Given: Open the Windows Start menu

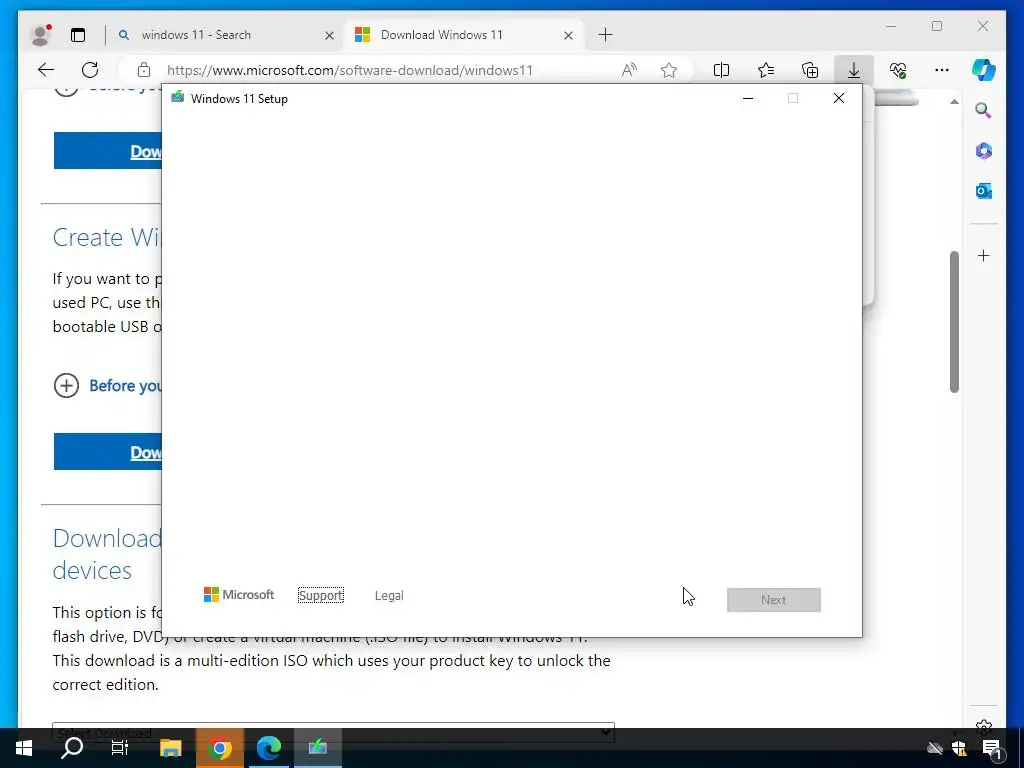Looking at the screenshot, I should point(24,748).
